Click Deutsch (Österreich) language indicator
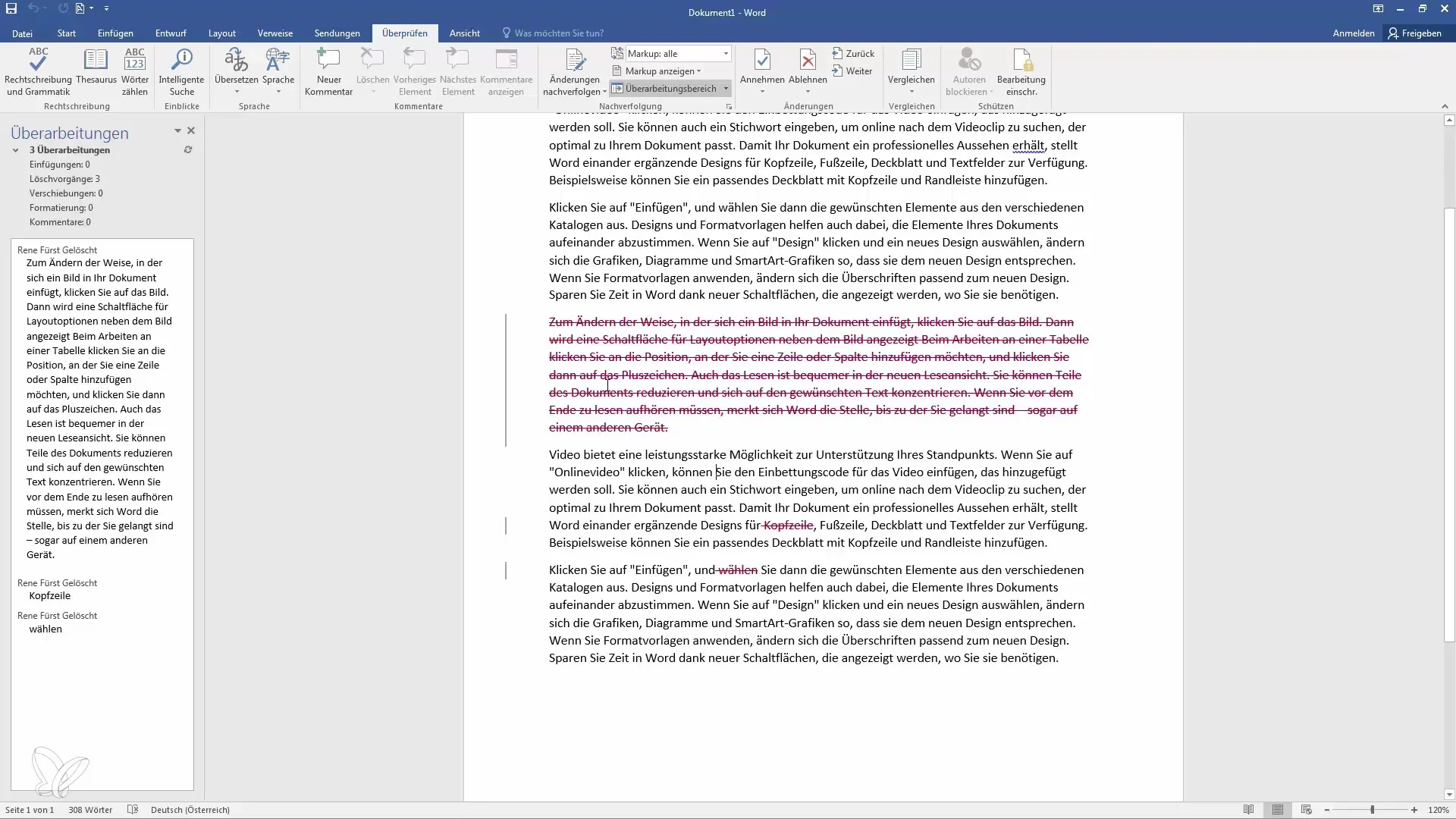This screenshot has width=1456, height=819. coord(190,810)
